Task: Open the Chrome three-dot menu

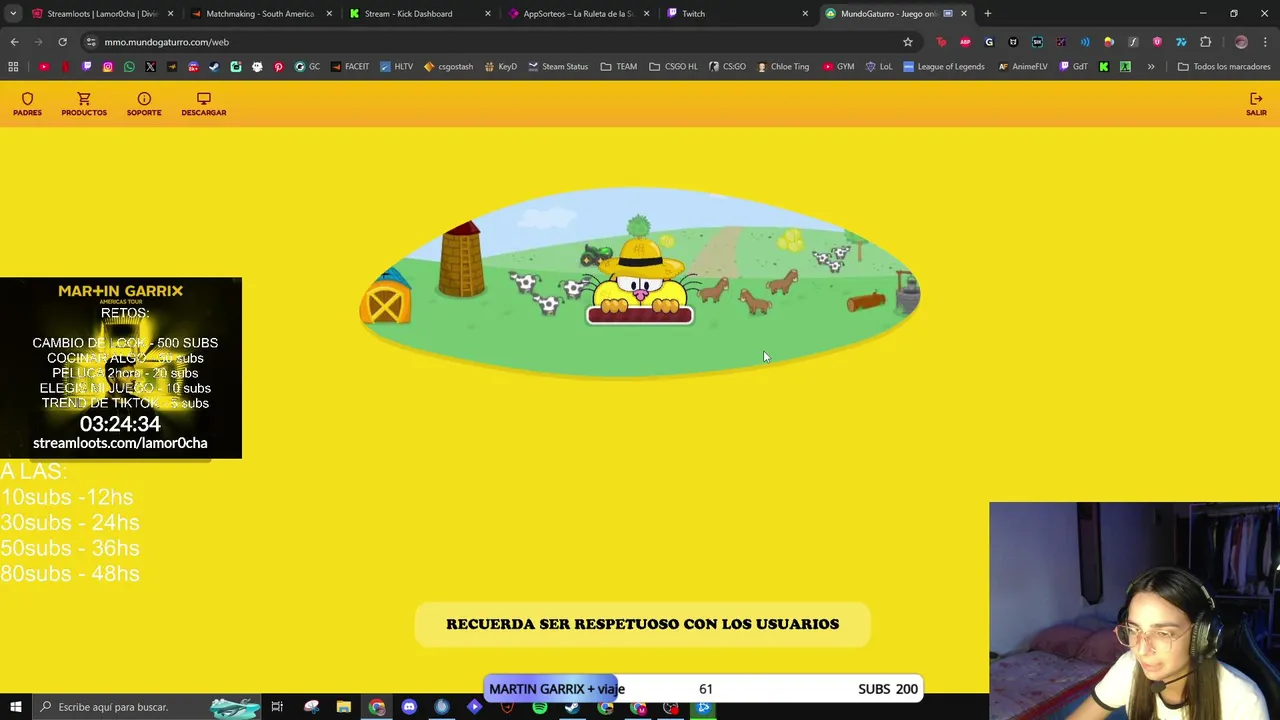Action: pos(1266,42)
